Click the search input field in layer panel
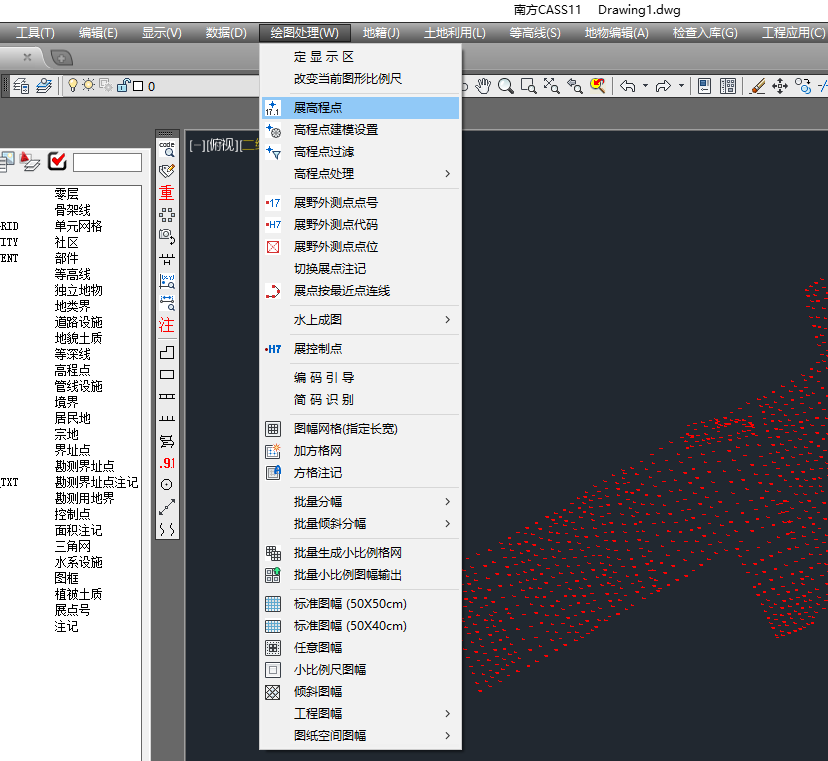This screenshot has height=761, width=828. coord(107,162)
